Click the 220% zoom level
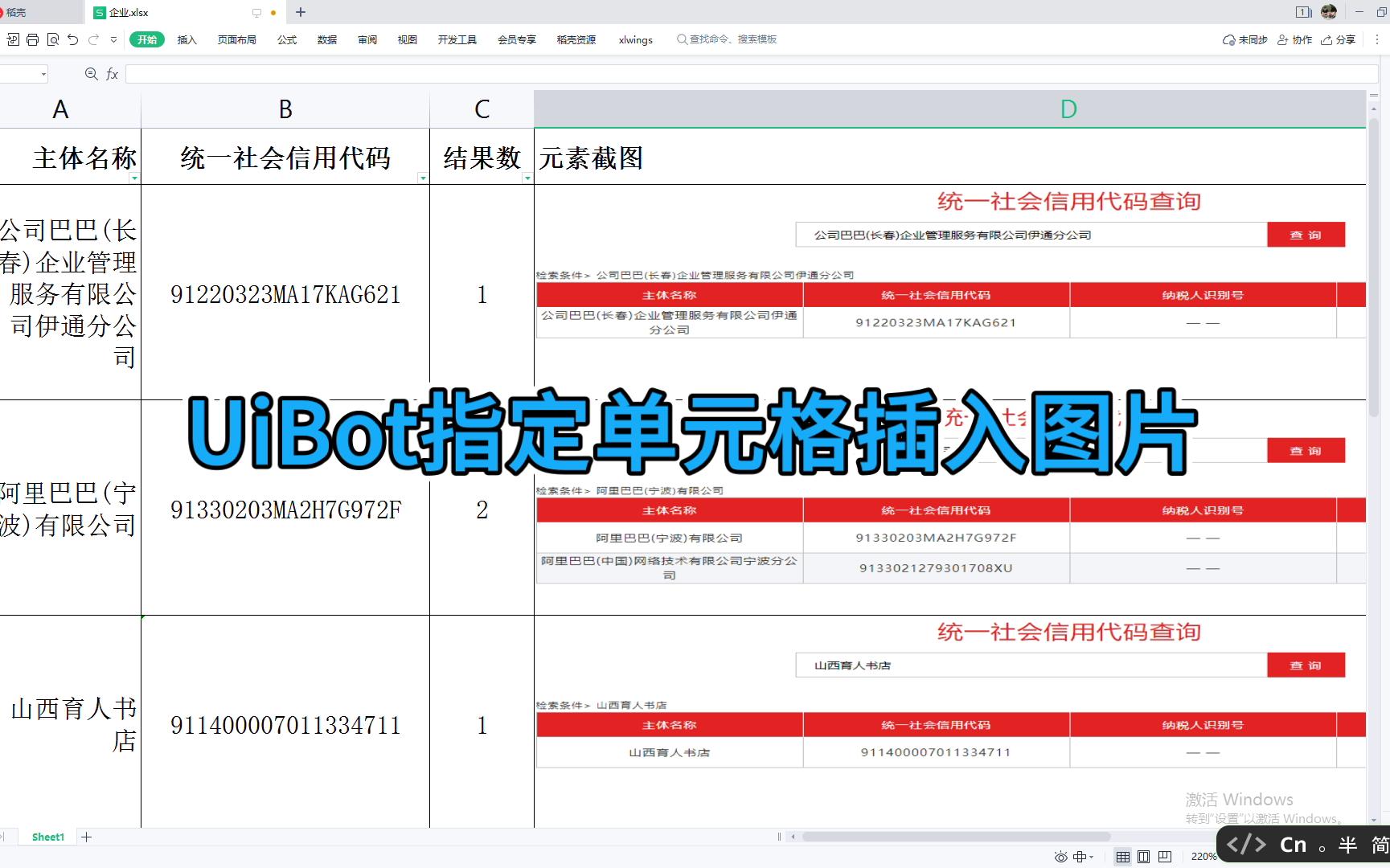This screenshot has height=868, width=1390. (1203, 857)
